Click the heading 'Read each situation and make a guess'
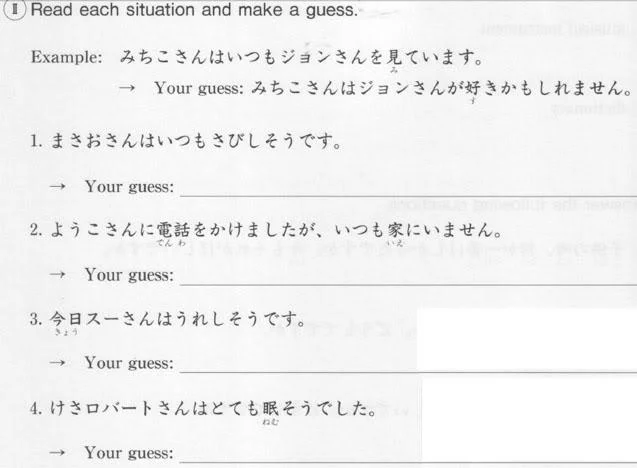Screen dimensions: 637x468 click(x=195, y=10)
